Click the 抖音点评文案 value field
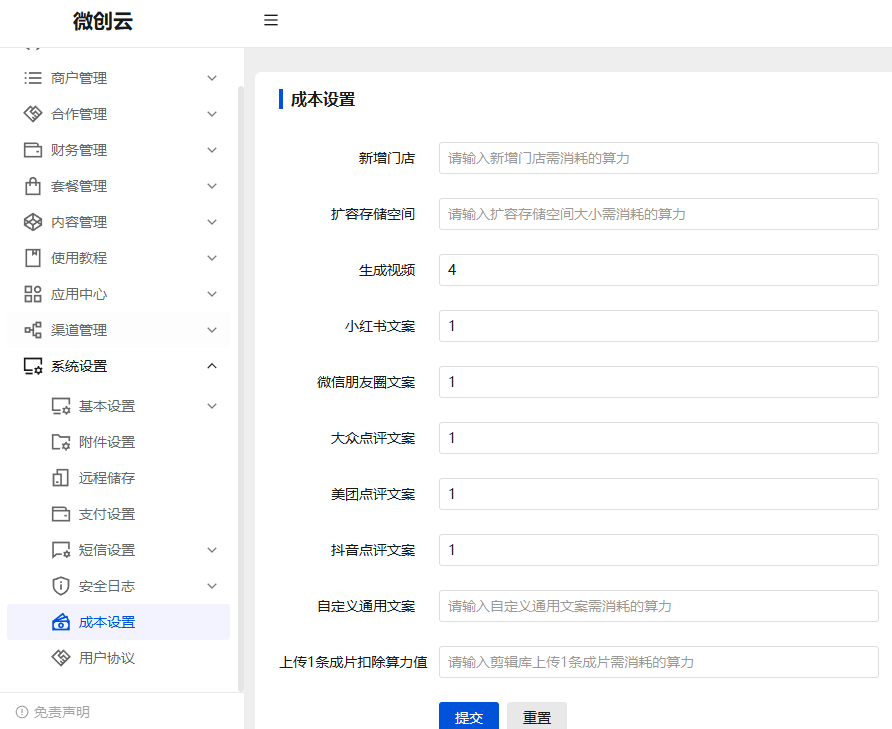 [659, 550]
